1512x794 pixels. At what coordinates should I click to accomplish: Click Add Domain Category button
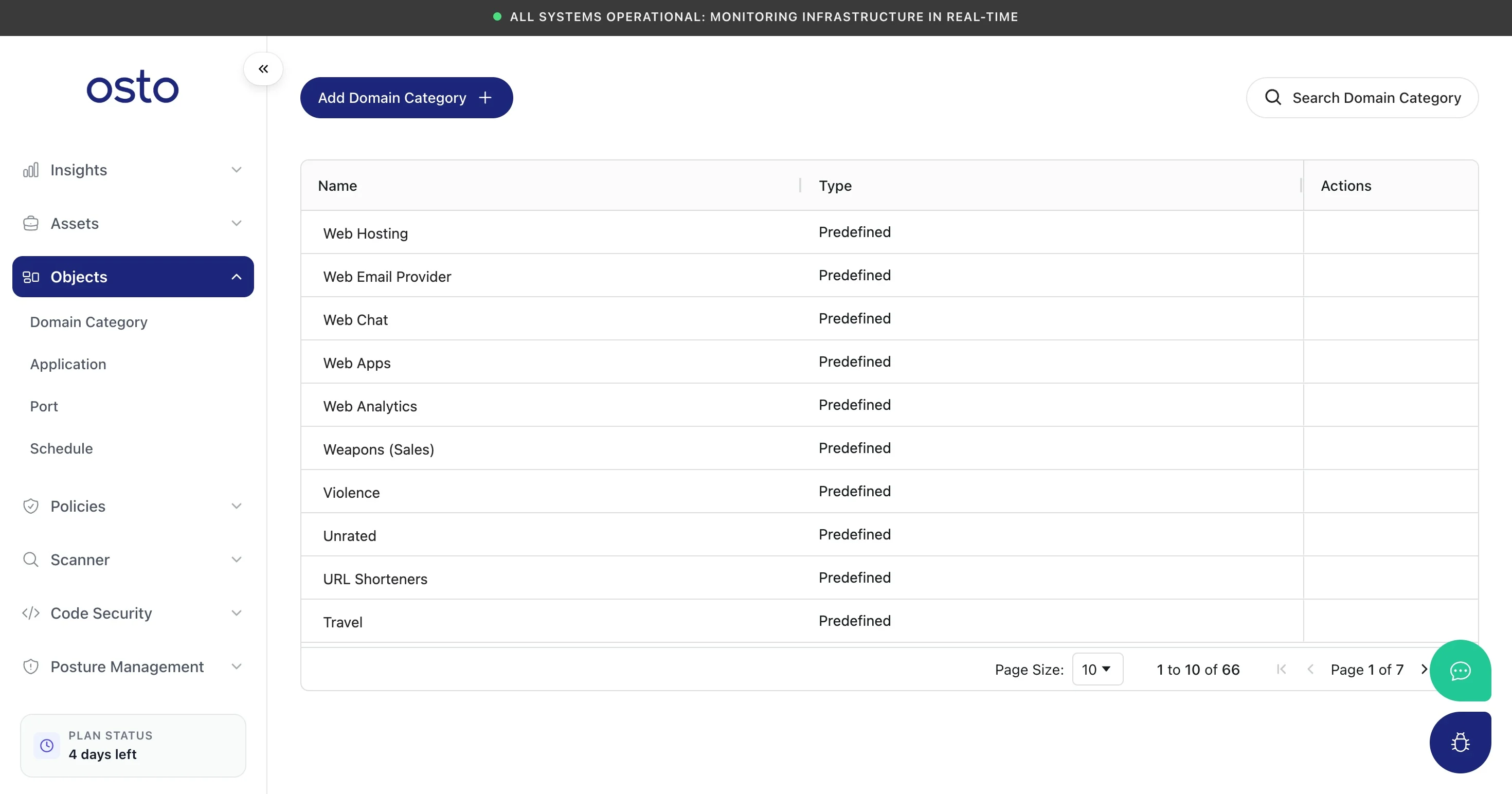pos(406,97)
